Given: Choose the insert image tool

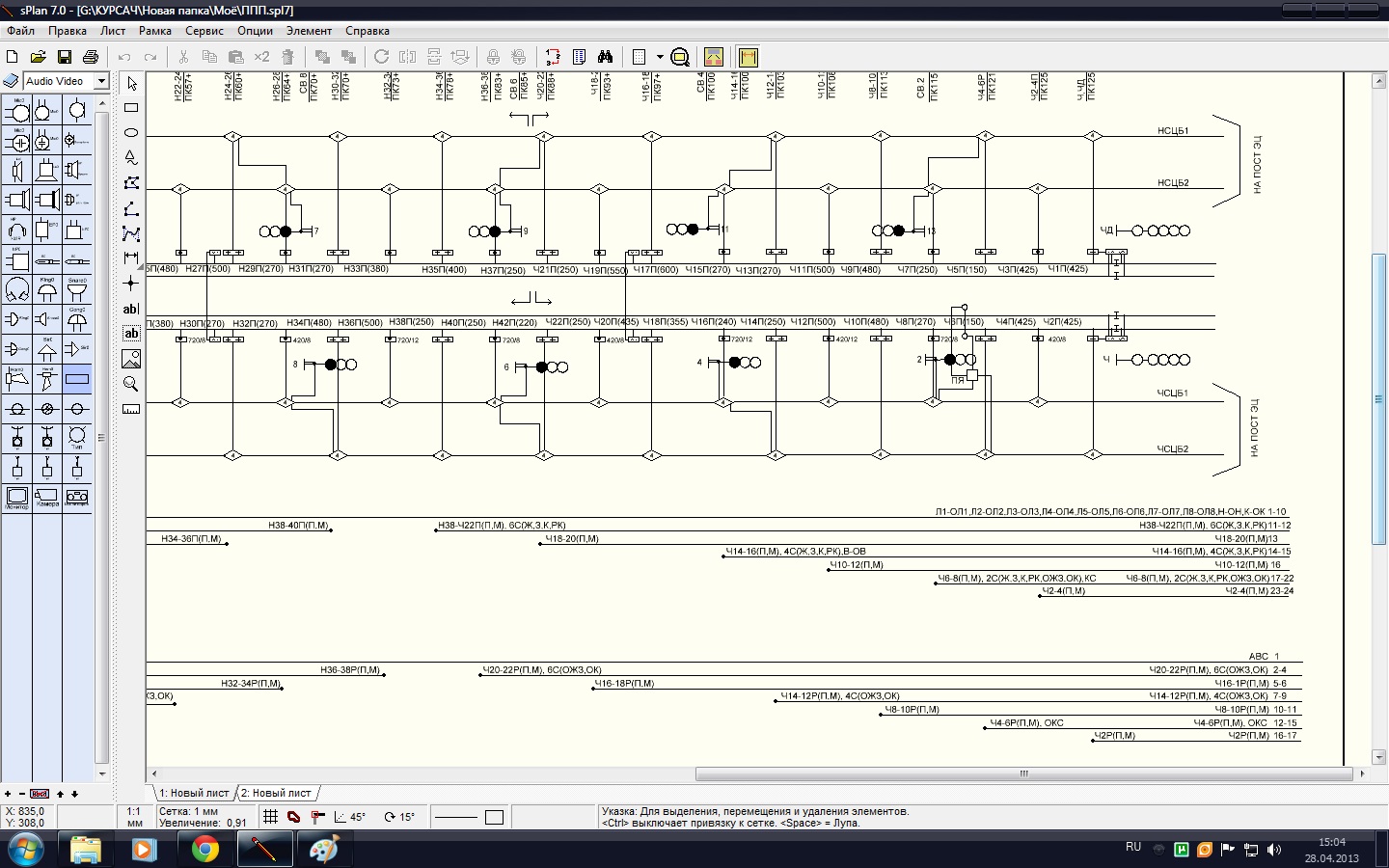Looking at the screenshot, I should tap(131, 359).
